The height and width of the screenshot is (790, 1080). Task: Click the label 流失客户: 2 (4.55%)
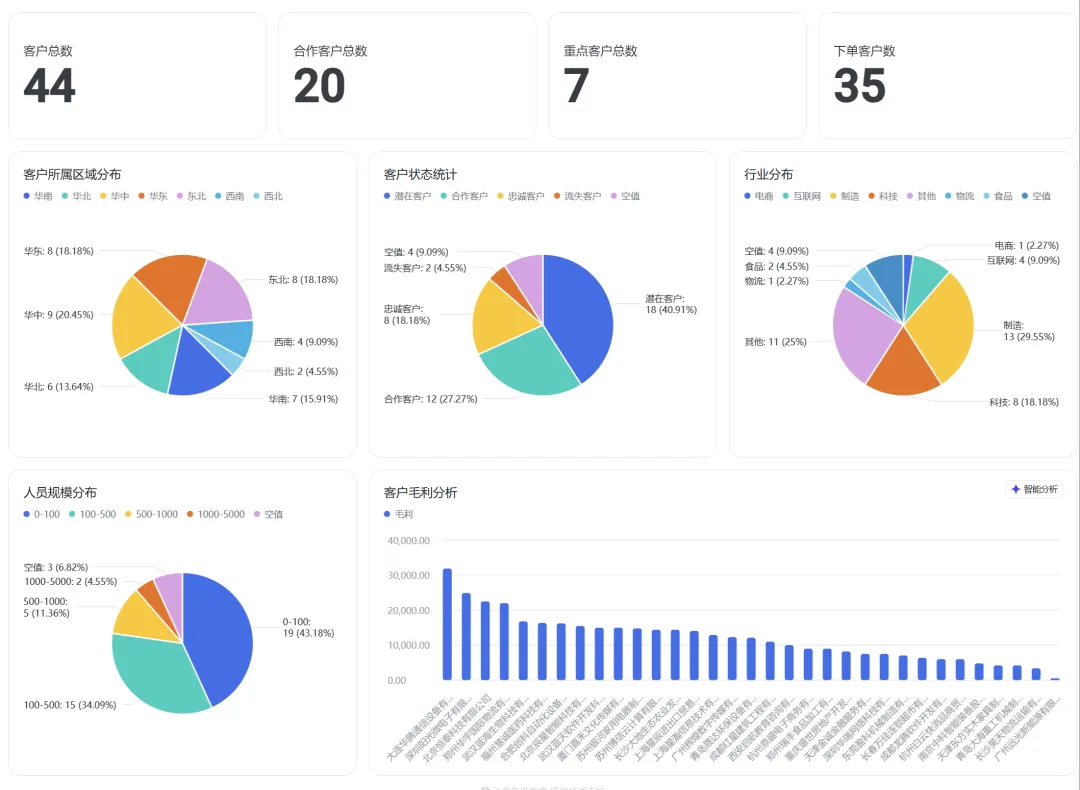click(x=425, y=268)
